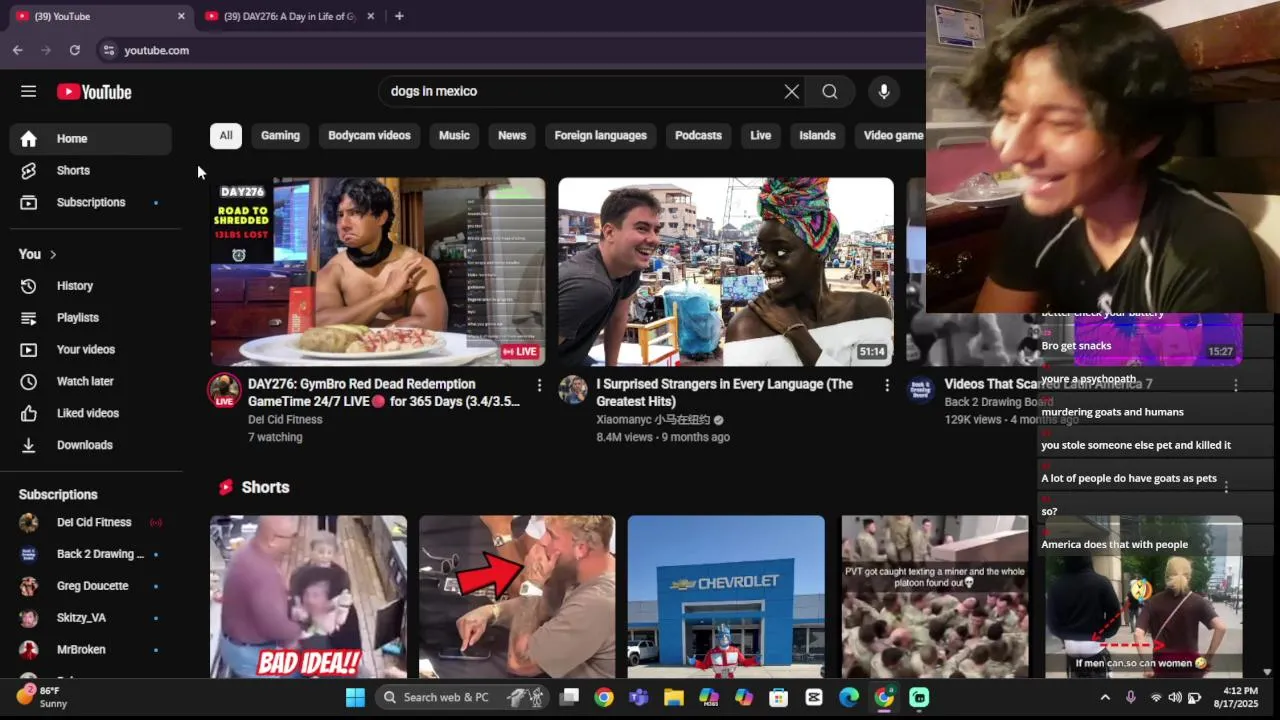Go back in the browser
The width and height of the screenshot is (1280, 720).
pyautogui.click(x=17, y=50)
